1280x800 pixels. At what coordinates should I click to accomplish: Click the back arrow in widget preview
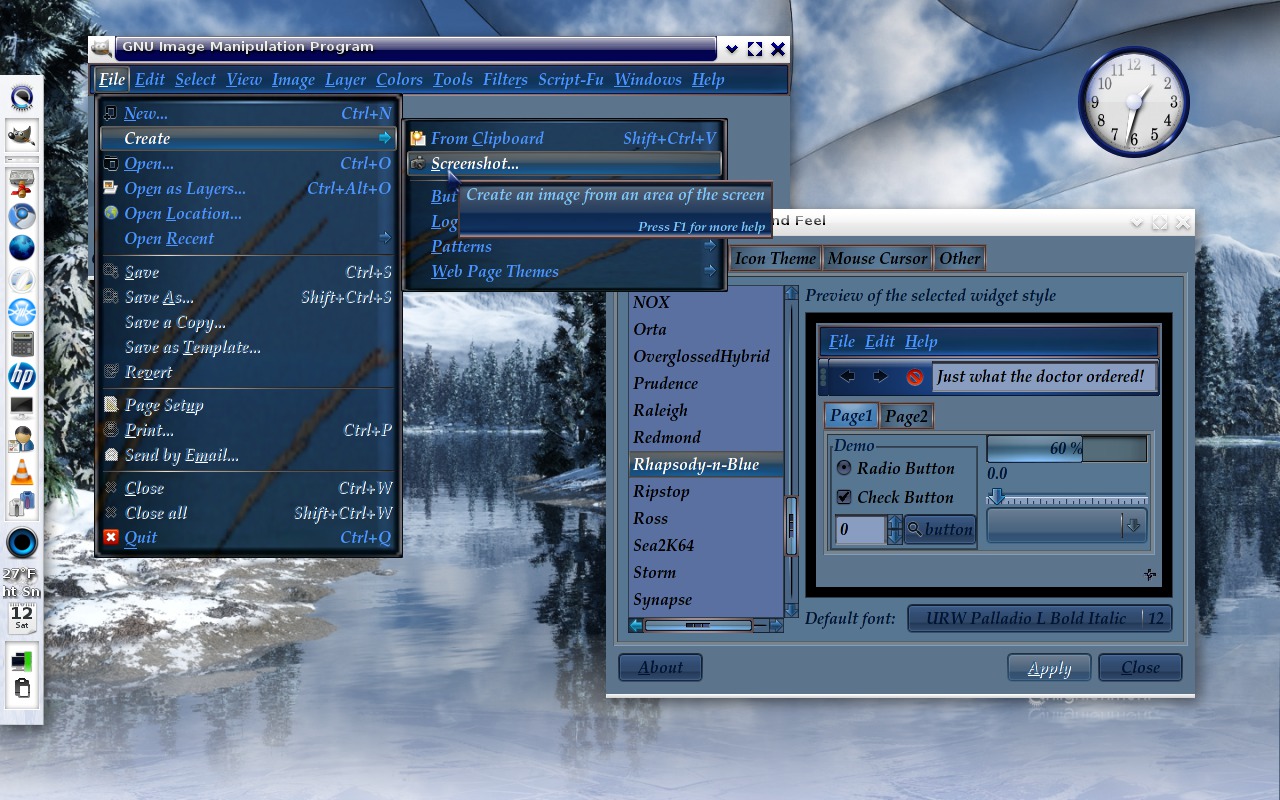click(848, 376)
